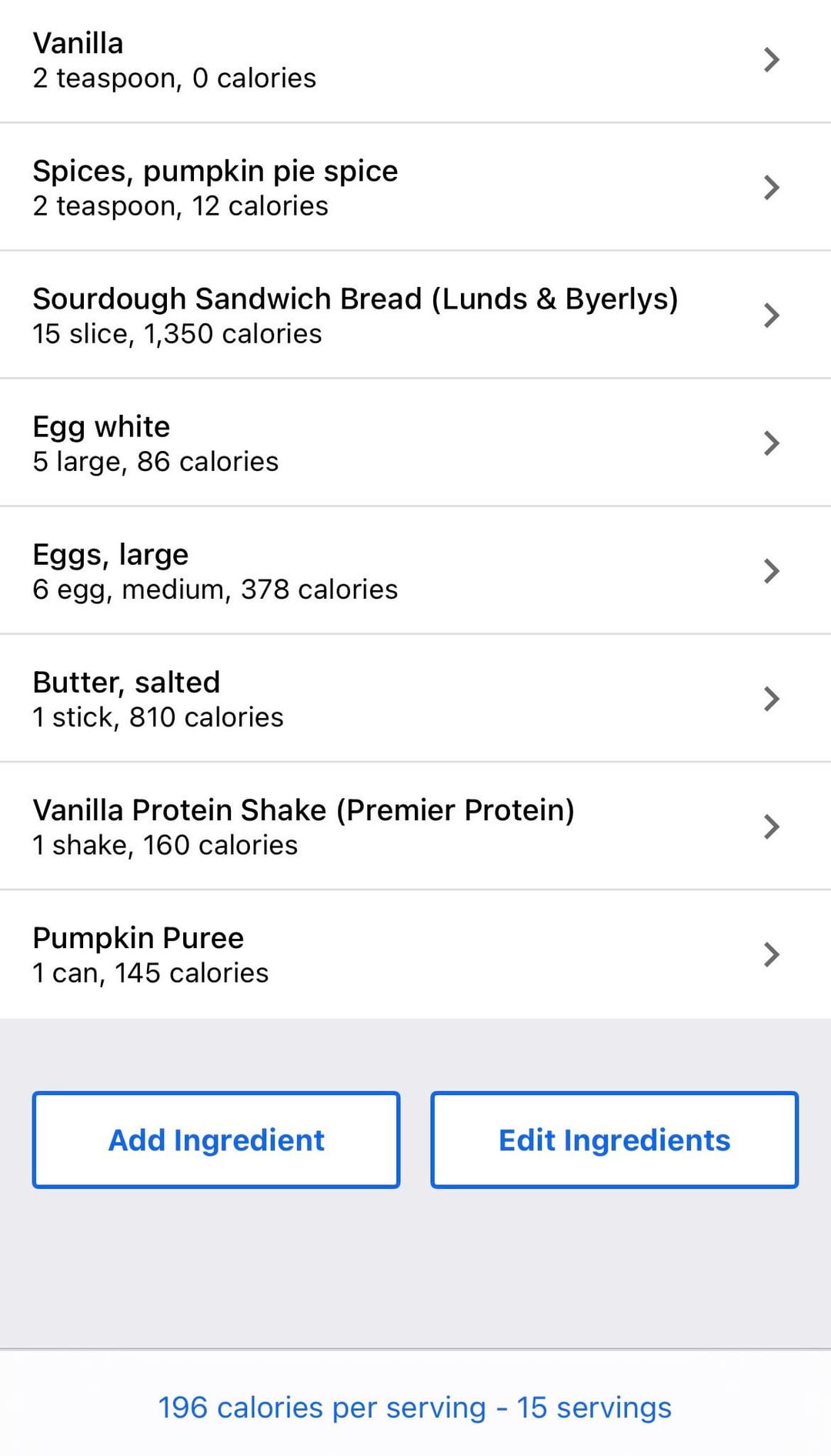
Task: Tap chevron next to pumpkin pie spice
Action: click(x=771, y=188)
